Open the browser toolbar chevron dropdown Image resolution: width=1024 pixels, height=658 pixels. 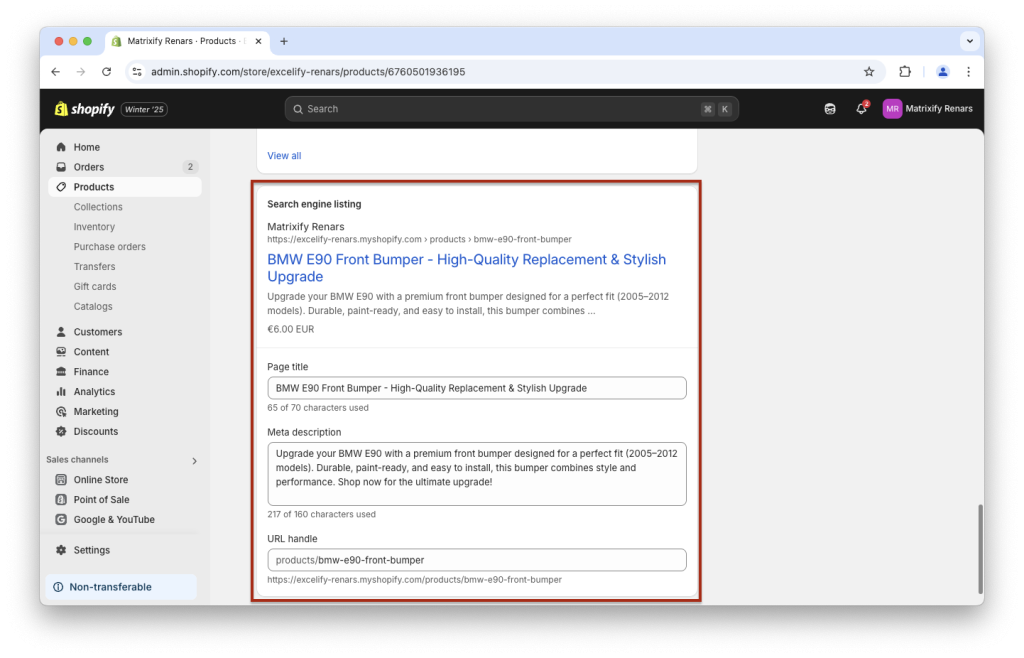coord(969,41)
